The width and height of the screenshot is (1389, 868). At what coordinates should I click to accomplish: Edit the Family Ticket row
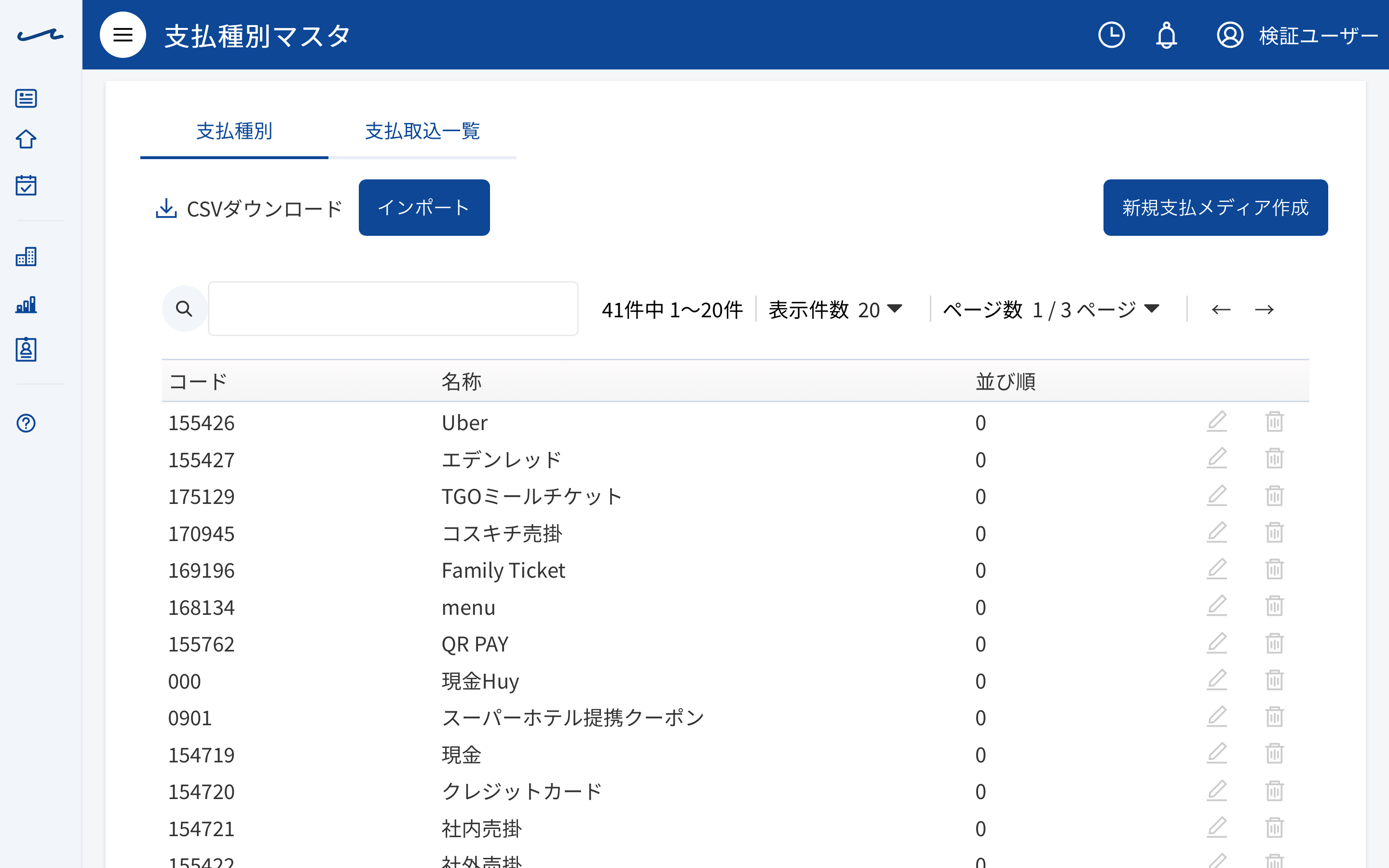click(1217, 570)
